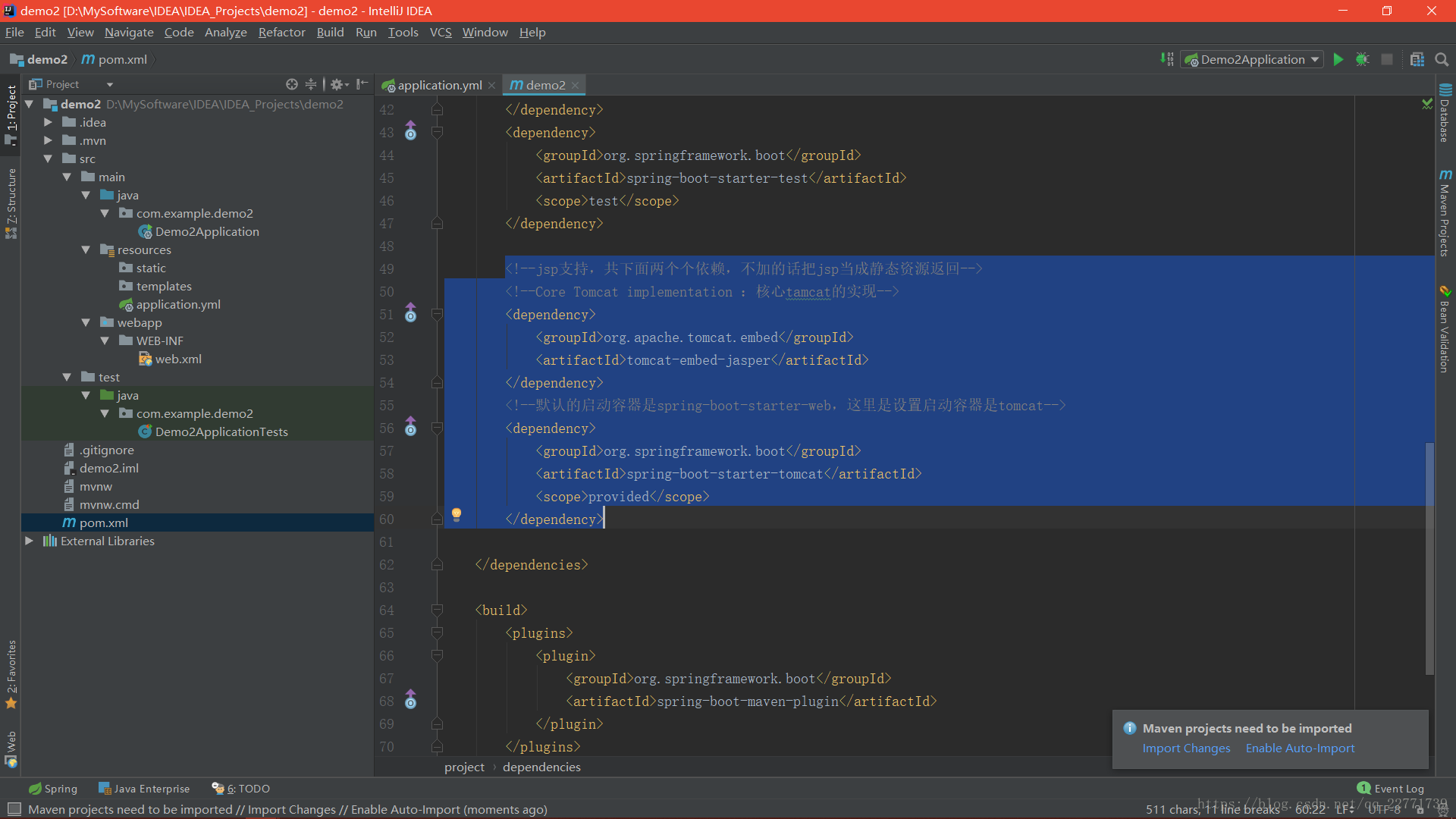Click Enable Auto-Import link
Viewport: 1456px width, 819px height.
[x=1300, y=748]
